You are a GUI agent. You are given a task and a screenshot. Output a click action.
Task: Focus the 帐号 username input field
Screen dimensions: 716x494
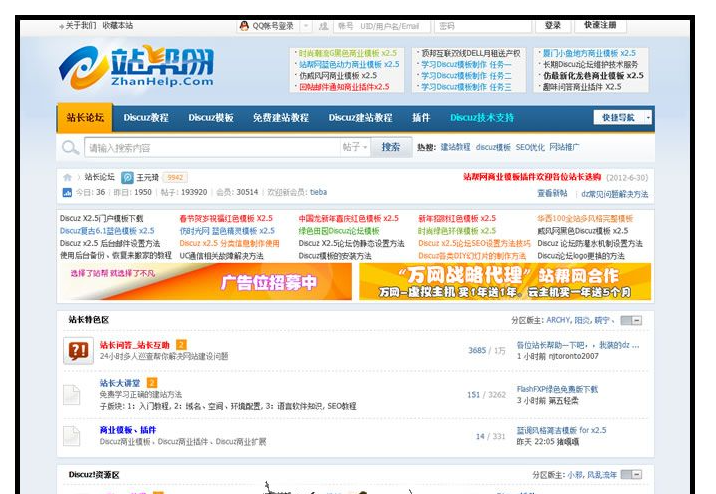tap(382, 26)
